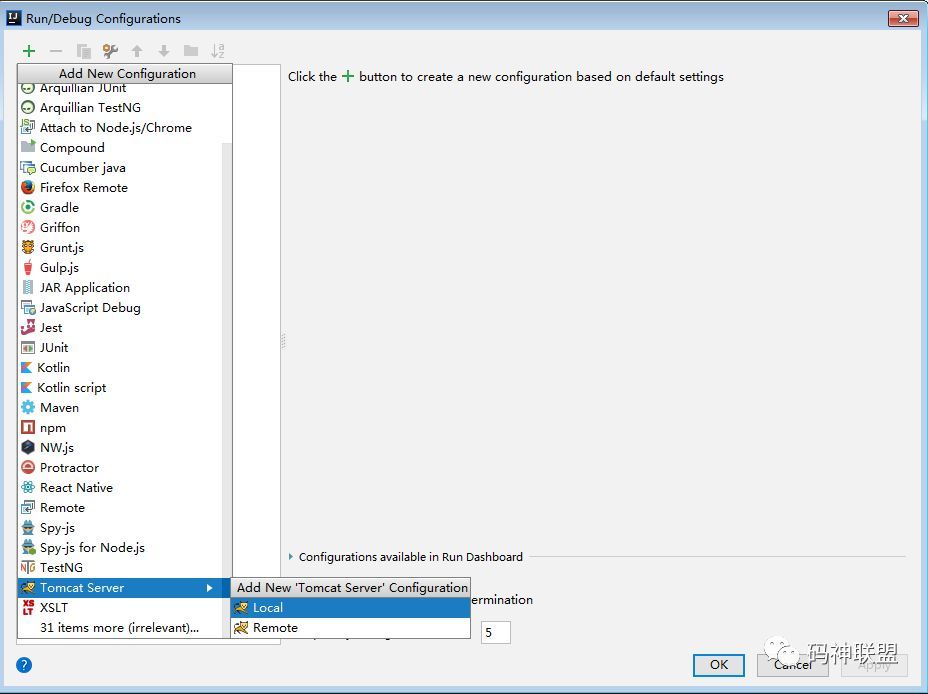Select JavaScript Debug configuration
The width and height of the screenshot is (928, 694).
coord(120,308)
